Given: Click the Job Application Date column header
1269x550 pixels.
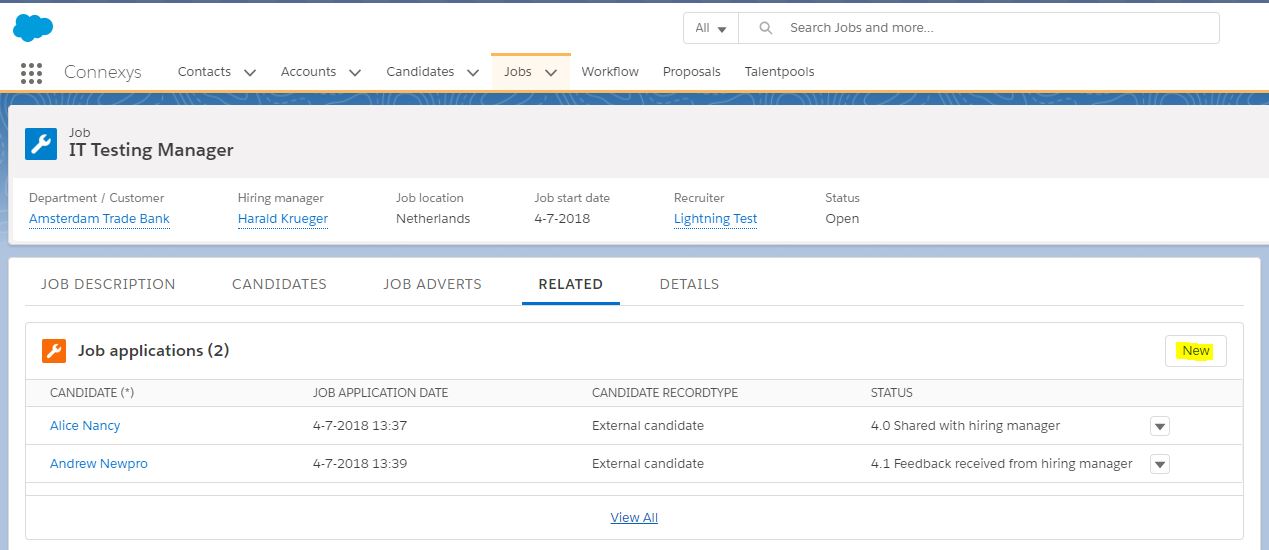Looking at the screenshot, I should (380, 393).
